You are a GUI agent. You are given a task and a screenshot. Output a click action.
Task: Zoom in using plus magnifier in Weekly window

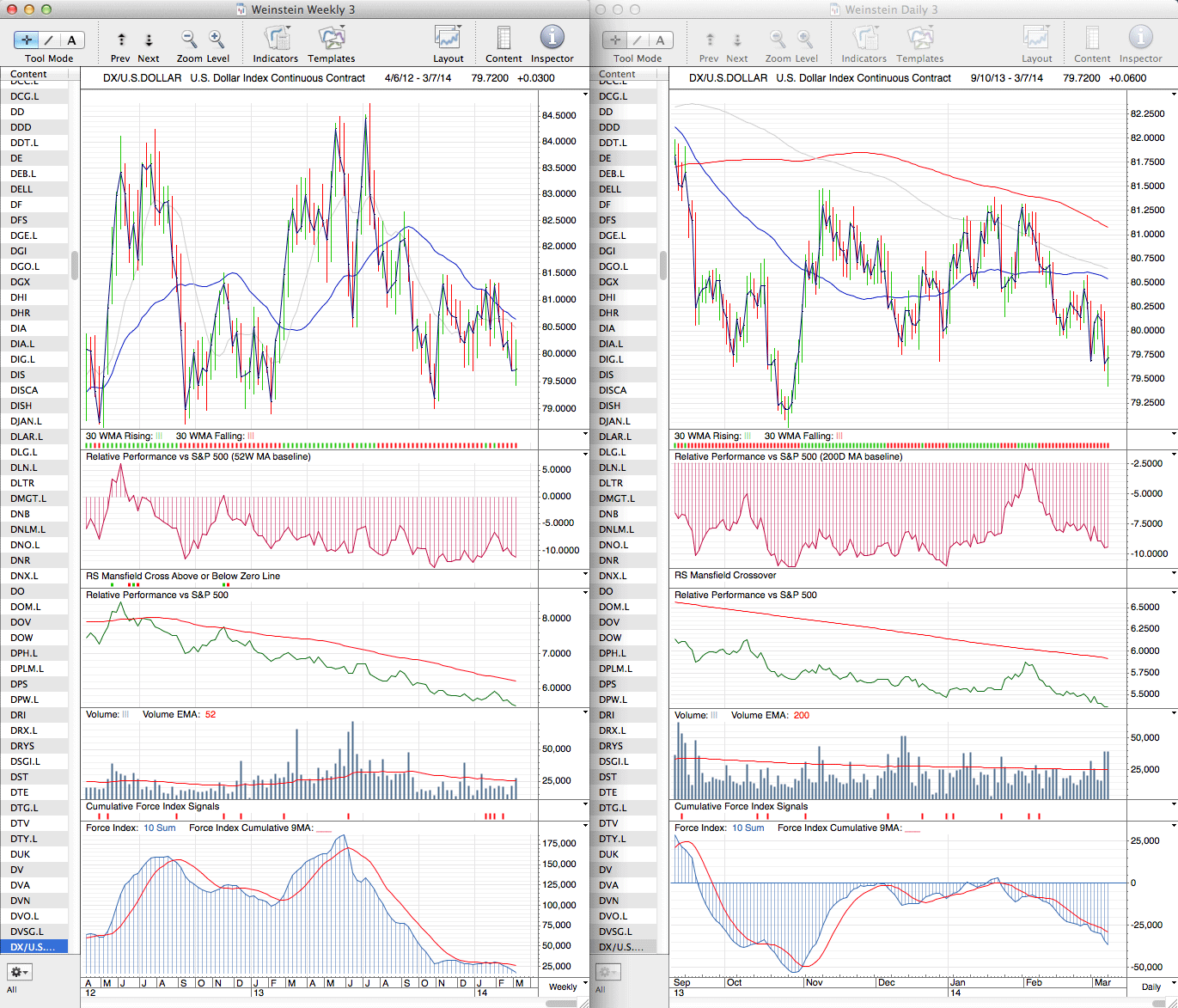click(217, 39)
